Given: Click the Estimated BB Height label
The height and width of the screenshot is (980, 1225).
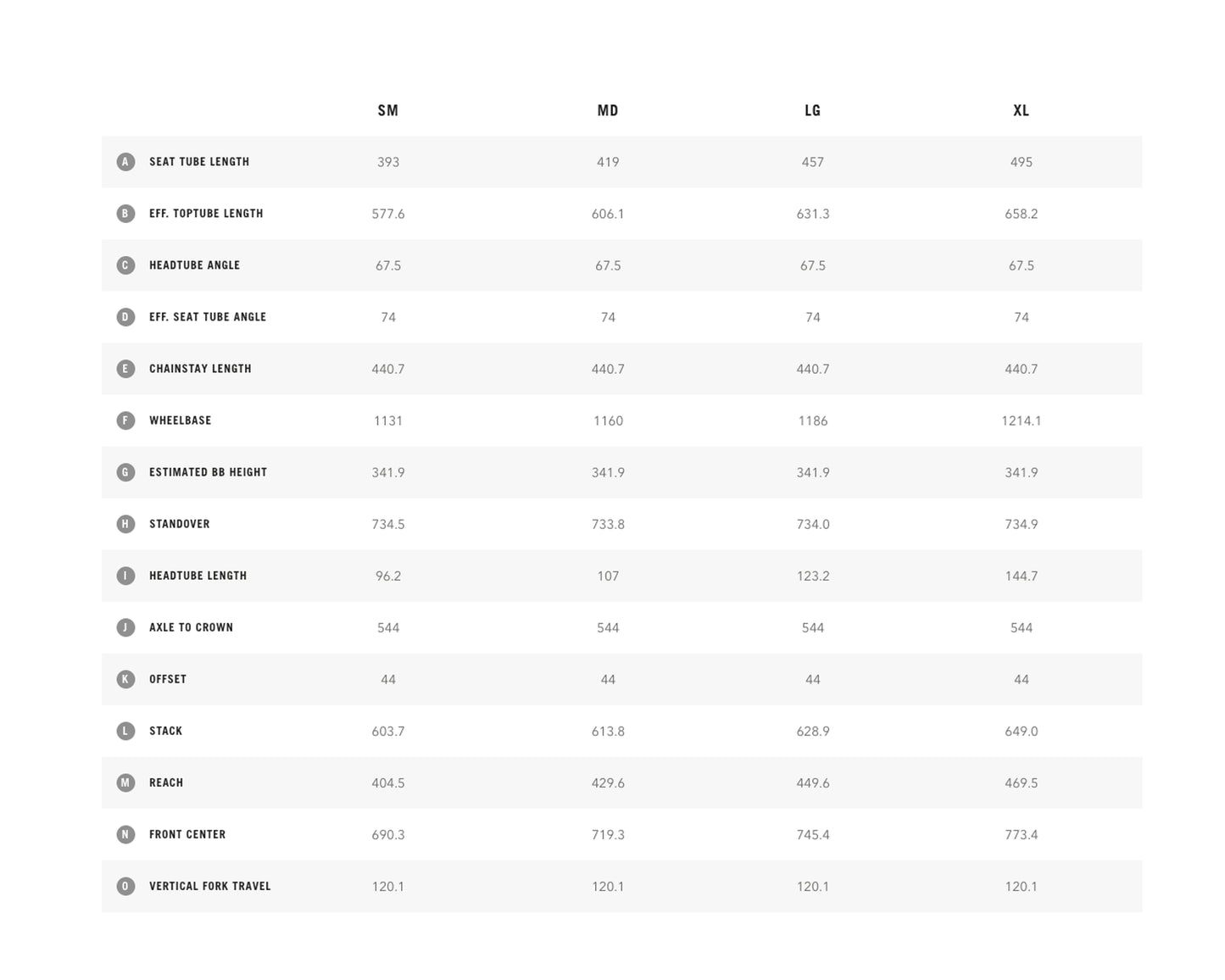Looking at the screenshot, I should point(208,472).
